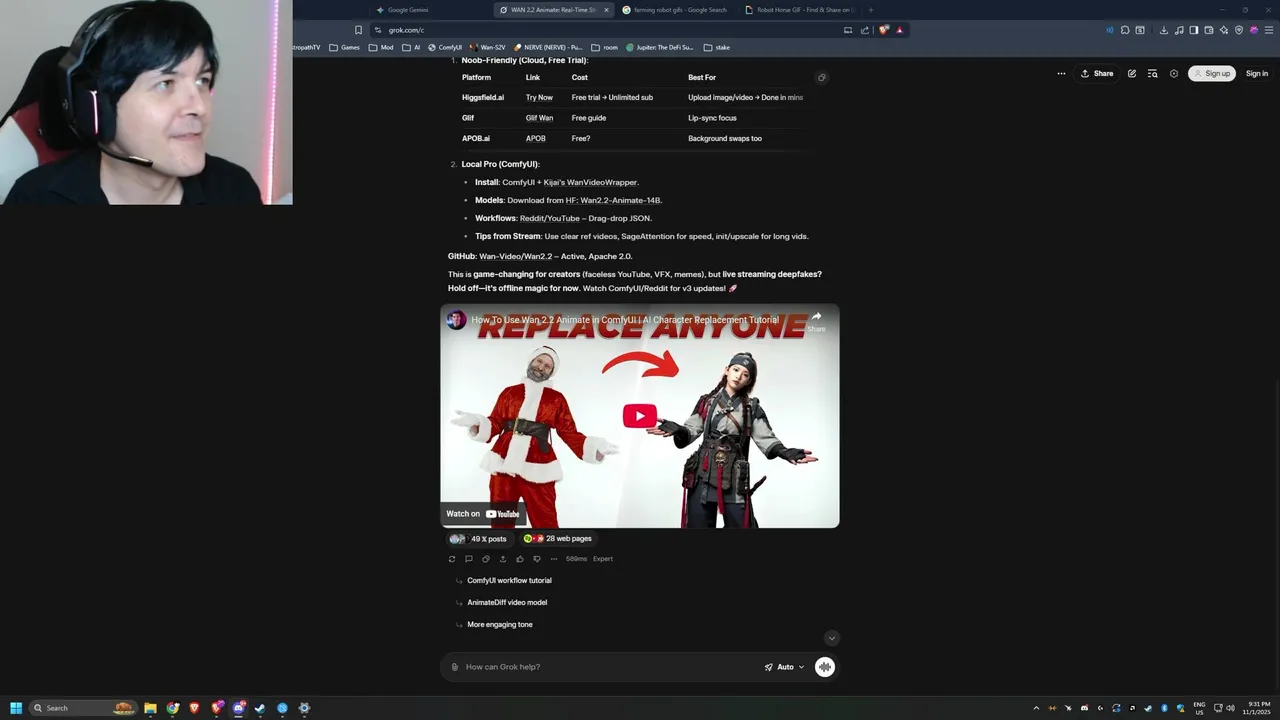Jump to bottom with chevron-down button

click(831, 638)
